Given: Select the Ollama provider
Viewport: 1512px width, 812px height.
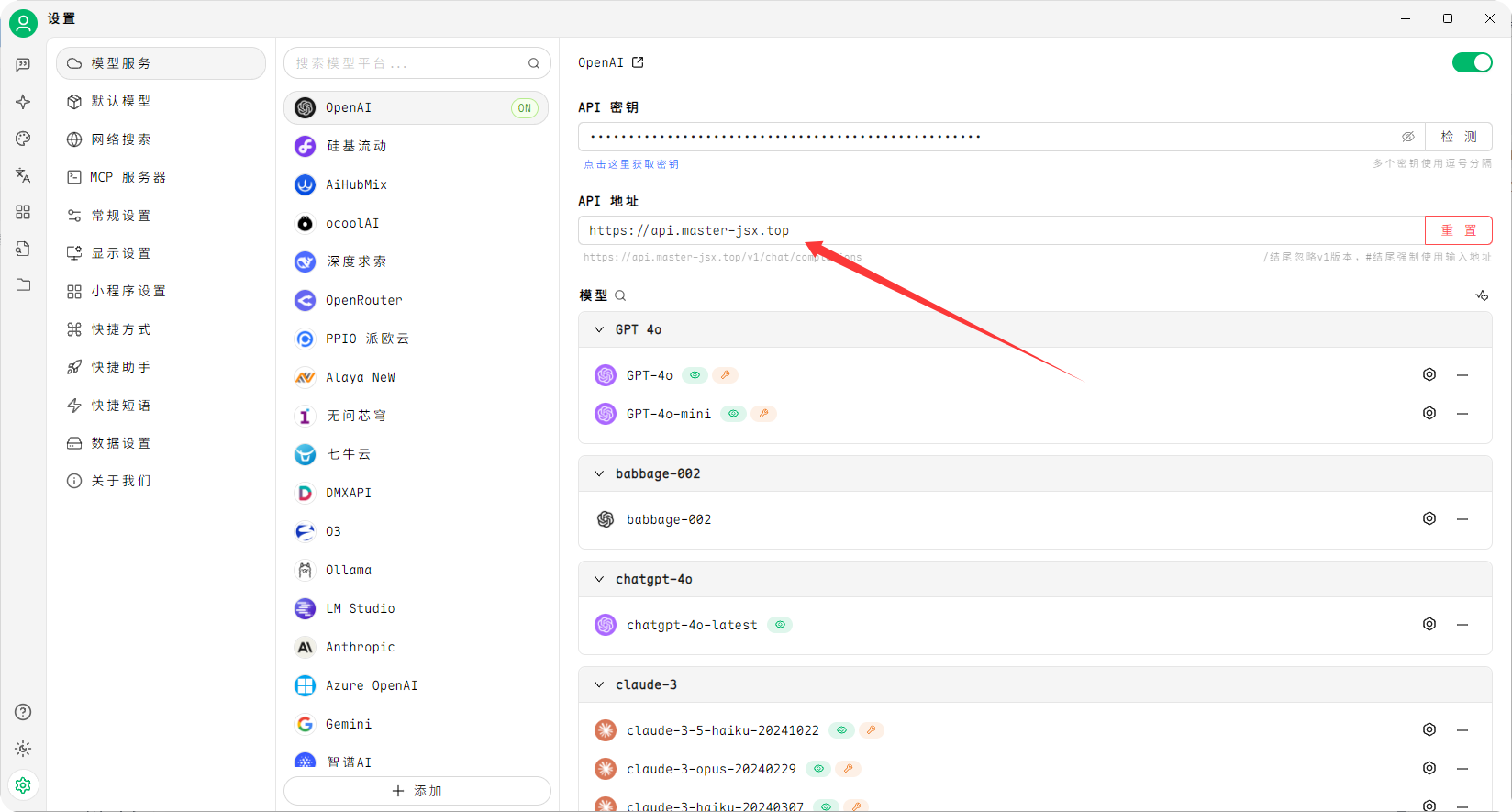Looking at the screenshot, I should click(417, 570).
